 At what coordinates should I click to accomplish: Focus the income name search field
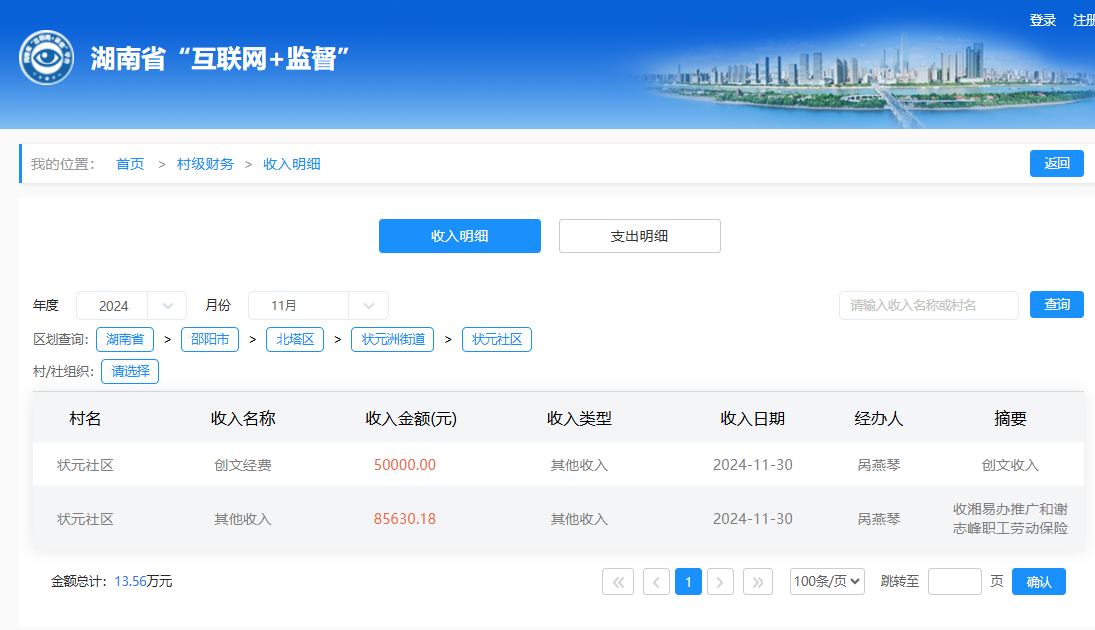click(928, 305)
